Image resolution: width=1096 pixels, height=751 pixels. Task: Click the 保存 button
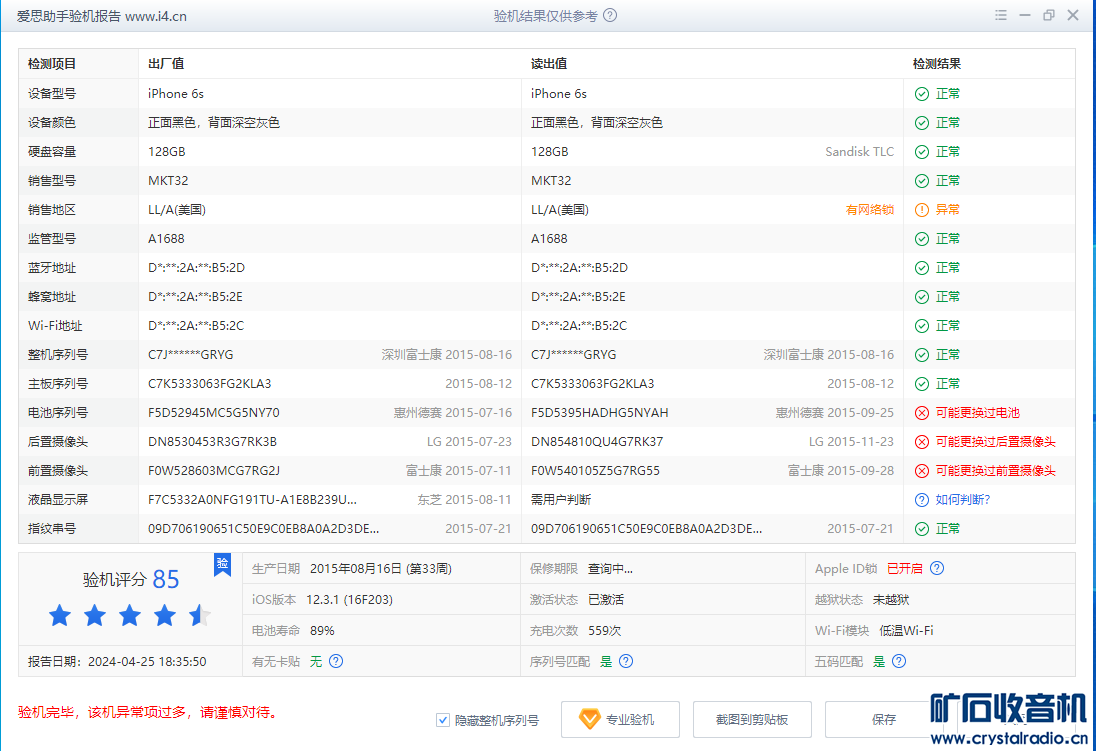pyautogui.click(x=883, y=720)
